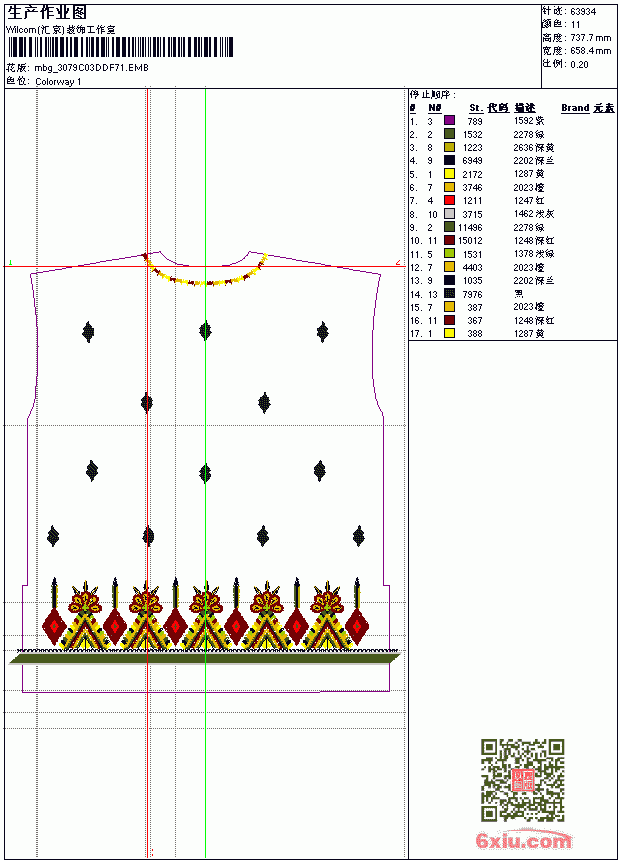
Task: Click the description '2636 深黄'
Action: coord(534,148)
